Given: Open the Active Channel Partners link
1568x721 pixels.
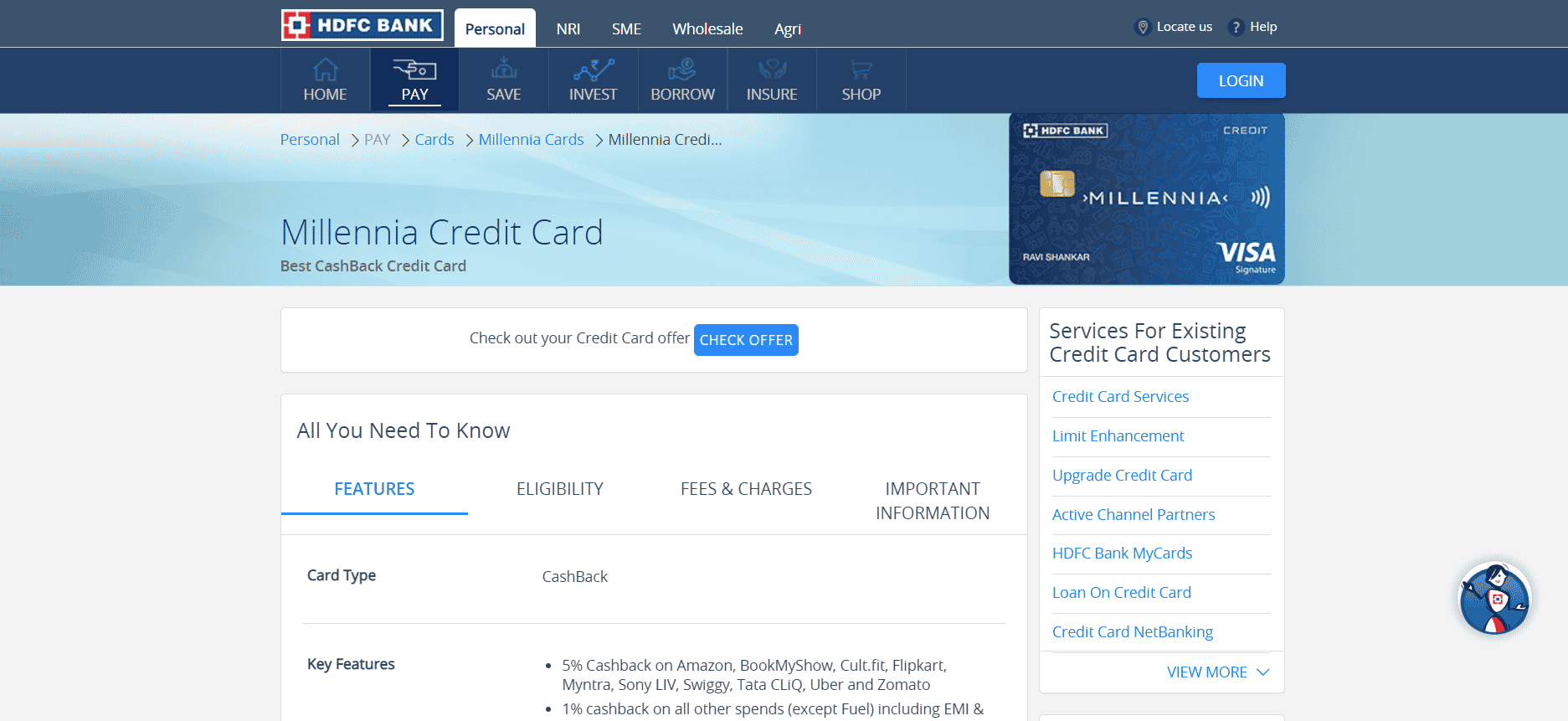Looking at the screenshot, I should pos(1134,515).
